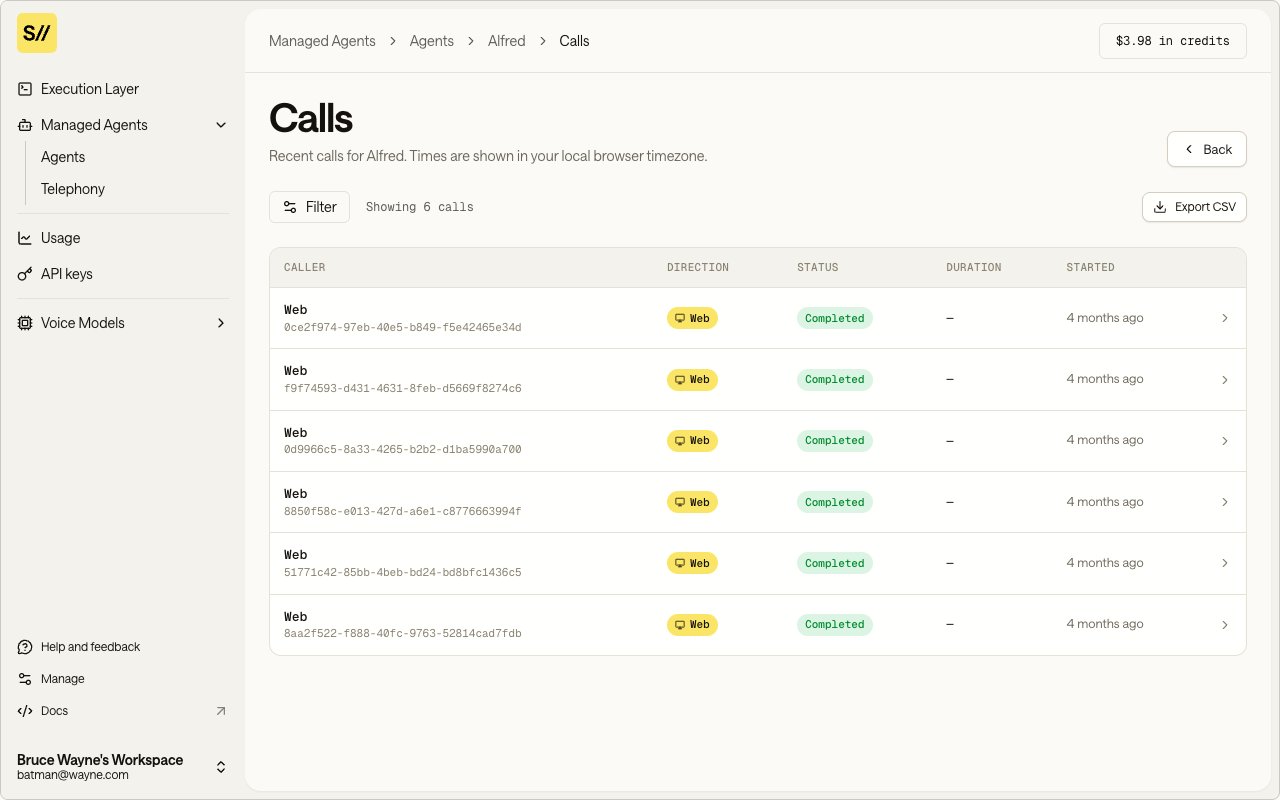Open the Filter button

309,207
